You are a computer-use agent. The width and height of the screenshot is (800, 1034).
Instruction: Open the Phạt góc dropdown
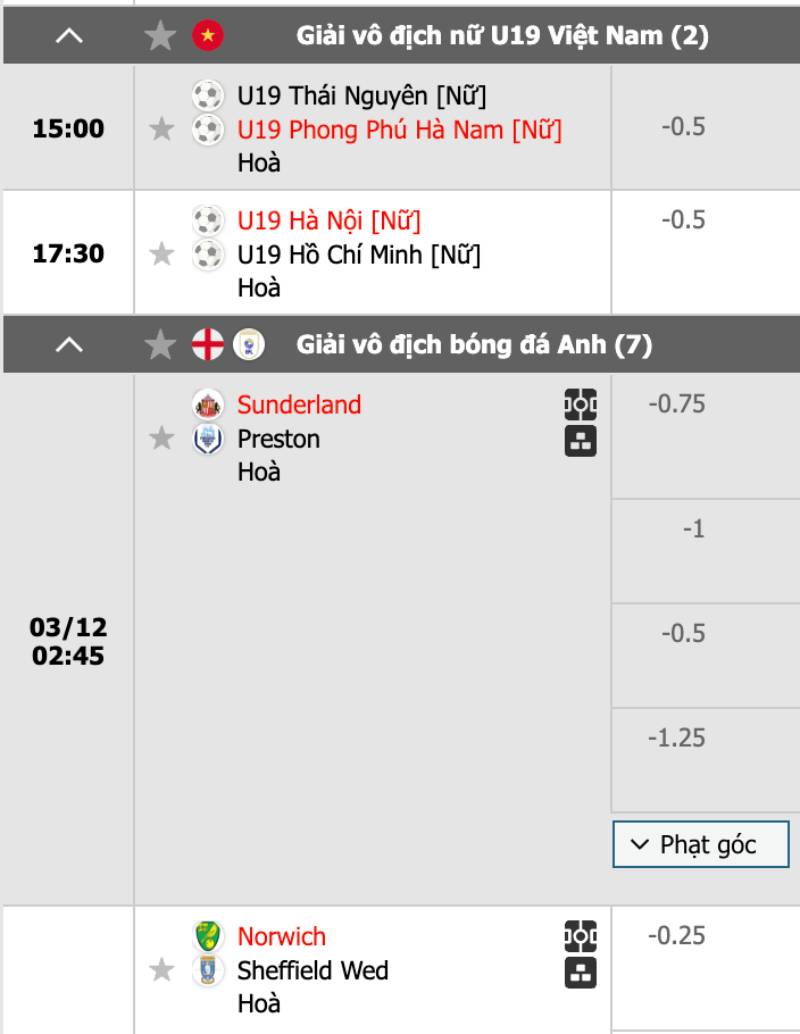coord(701,845)
